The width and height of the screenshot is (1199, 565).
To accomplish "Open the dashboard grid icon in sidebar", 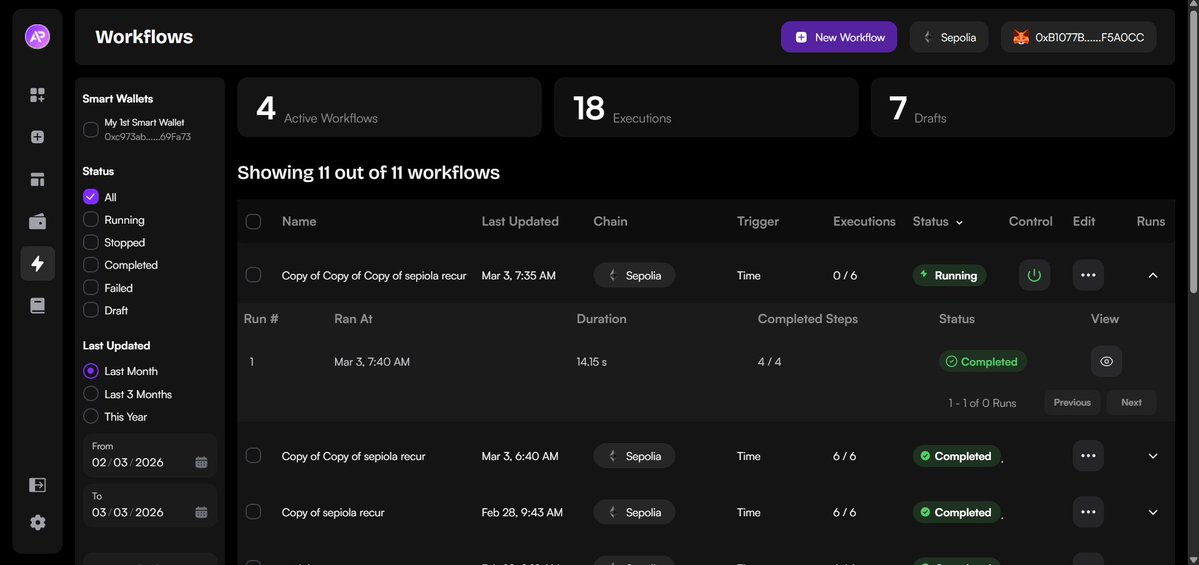I will pos(37,95).
